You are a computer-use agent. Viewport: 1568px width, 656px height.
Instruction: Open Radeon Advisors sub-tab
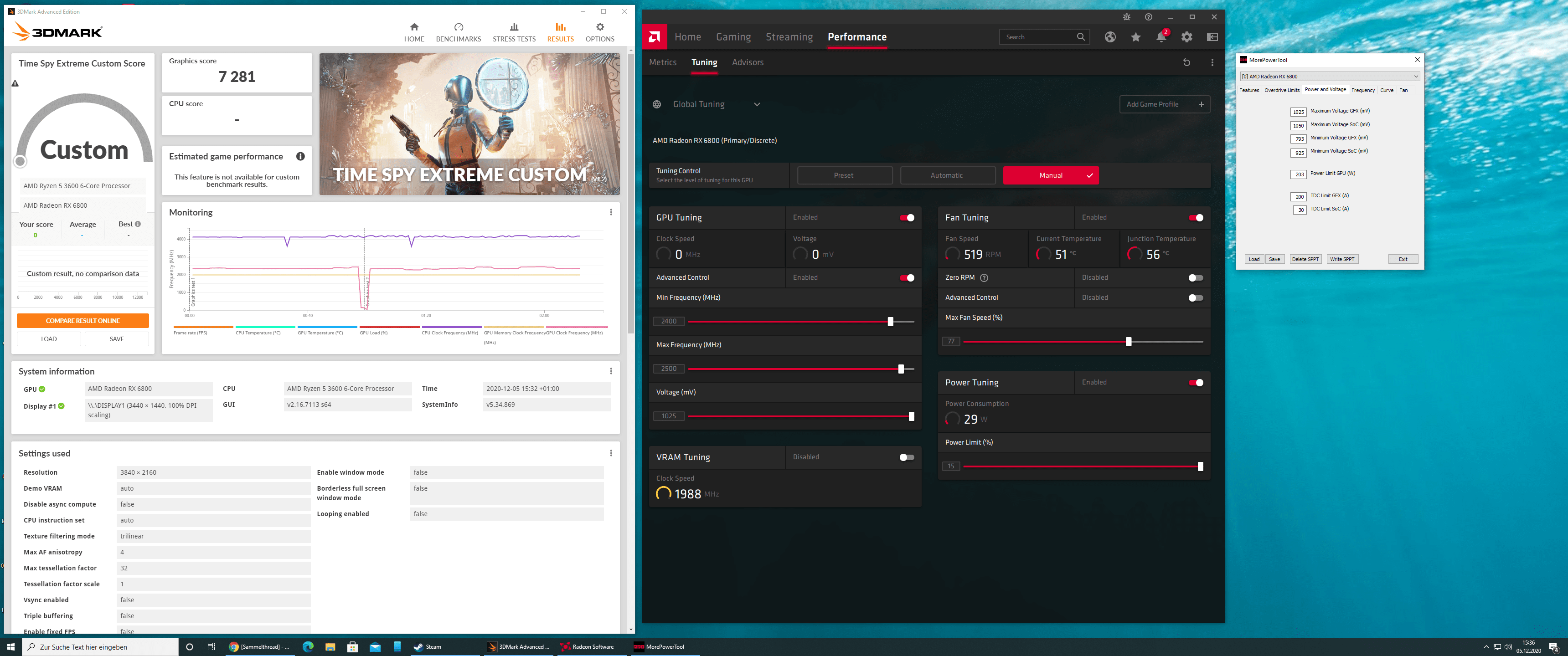coord(748,63)
